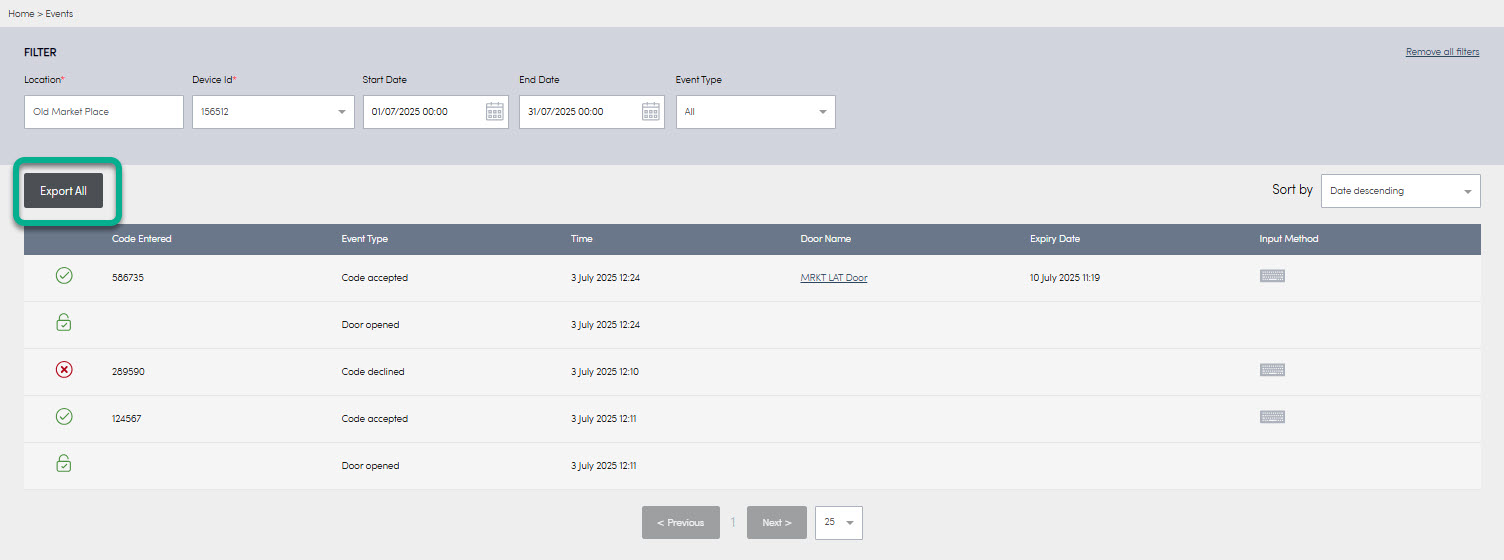
Task: Click red declined icon for code 289590
Action: click(64, 370)
